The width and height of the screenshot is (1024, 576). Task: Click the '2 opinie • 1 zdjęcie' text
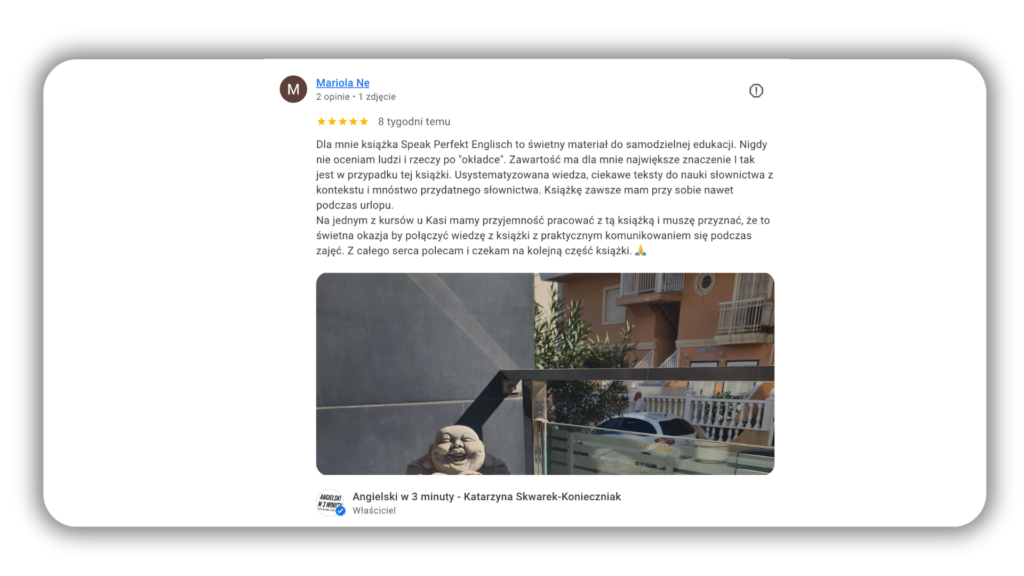(356, 97)
